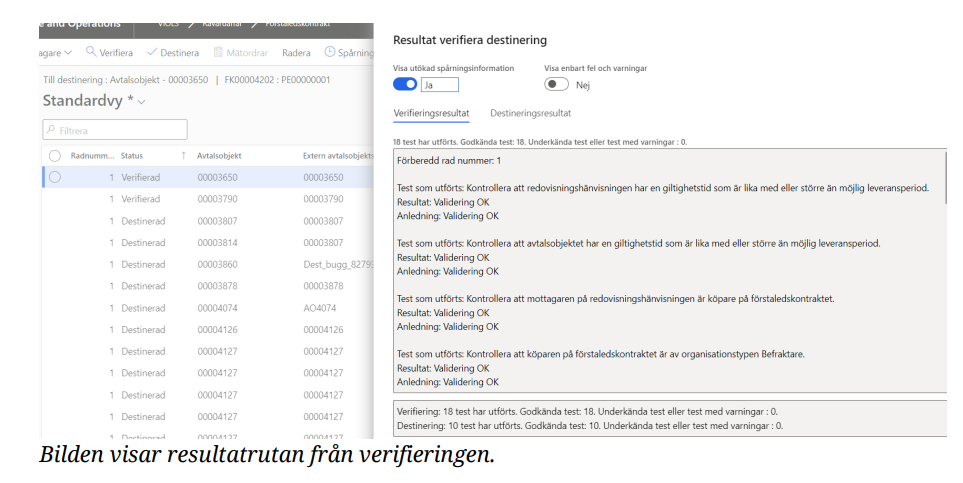Toggle Visa utökad spårningsinformation switch

[x=406, y=85]
